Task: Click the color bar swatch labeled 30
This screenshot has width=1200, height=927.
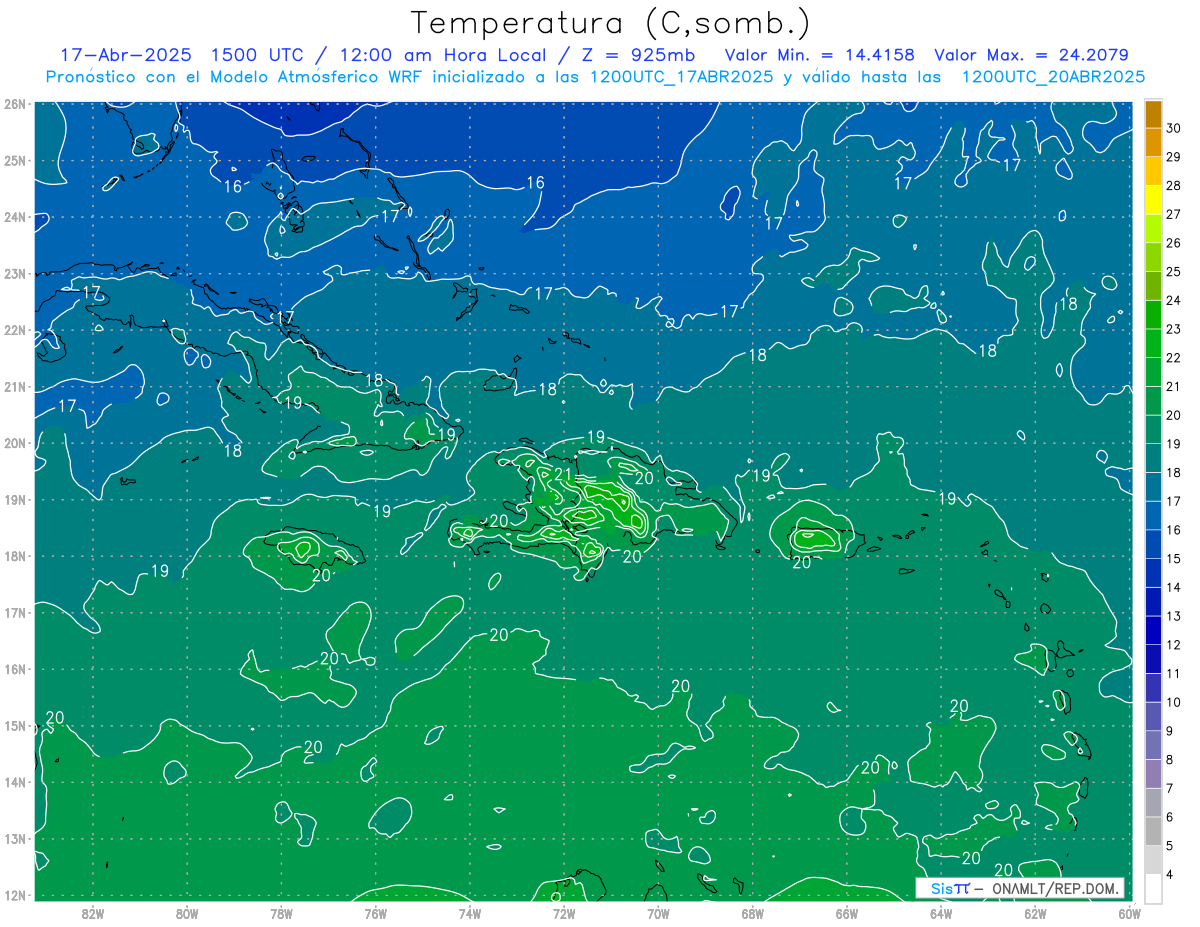Action: coord(1153,114)
